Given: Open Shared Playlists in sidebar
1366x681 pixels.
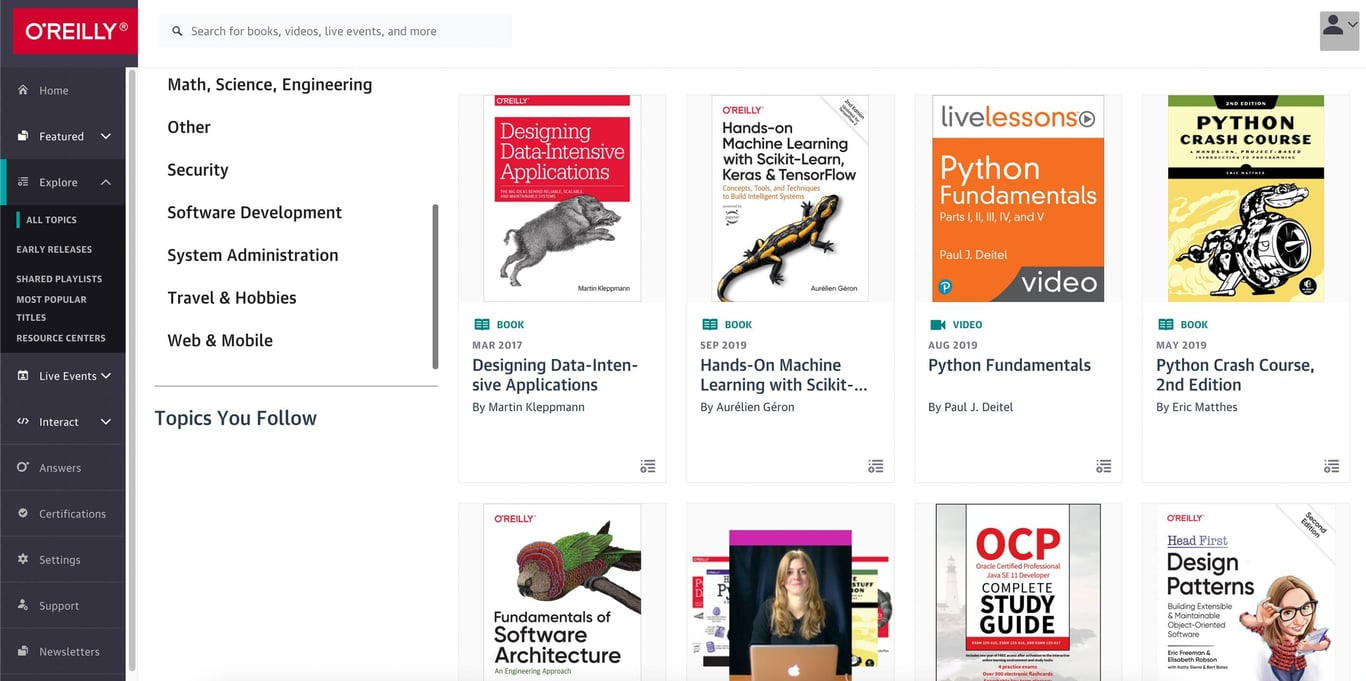Looking at the screenshot, I should [59, 279].
